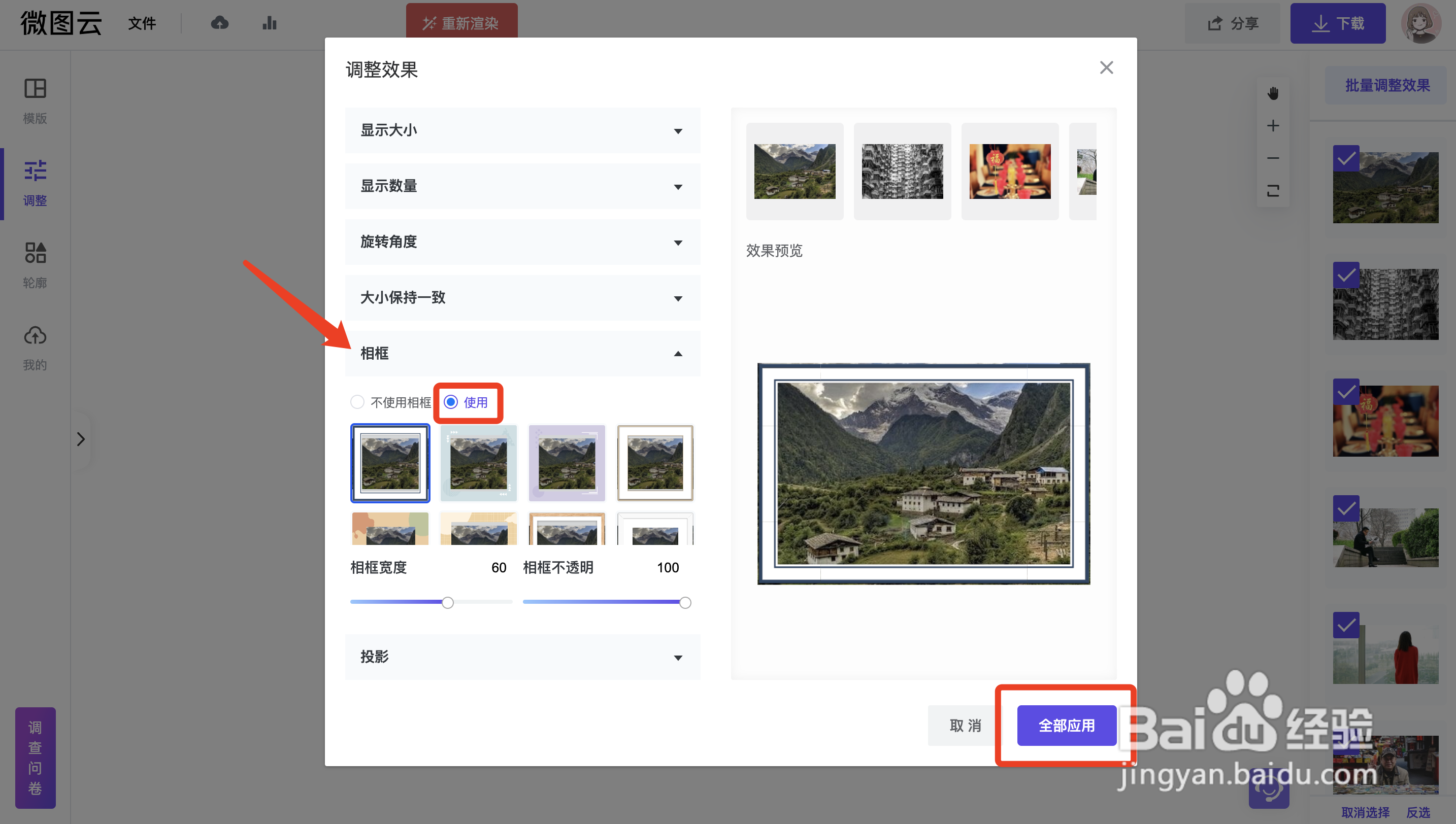Select the 调整 sidebar icon
1456x824 pixels.
(35, 182)
